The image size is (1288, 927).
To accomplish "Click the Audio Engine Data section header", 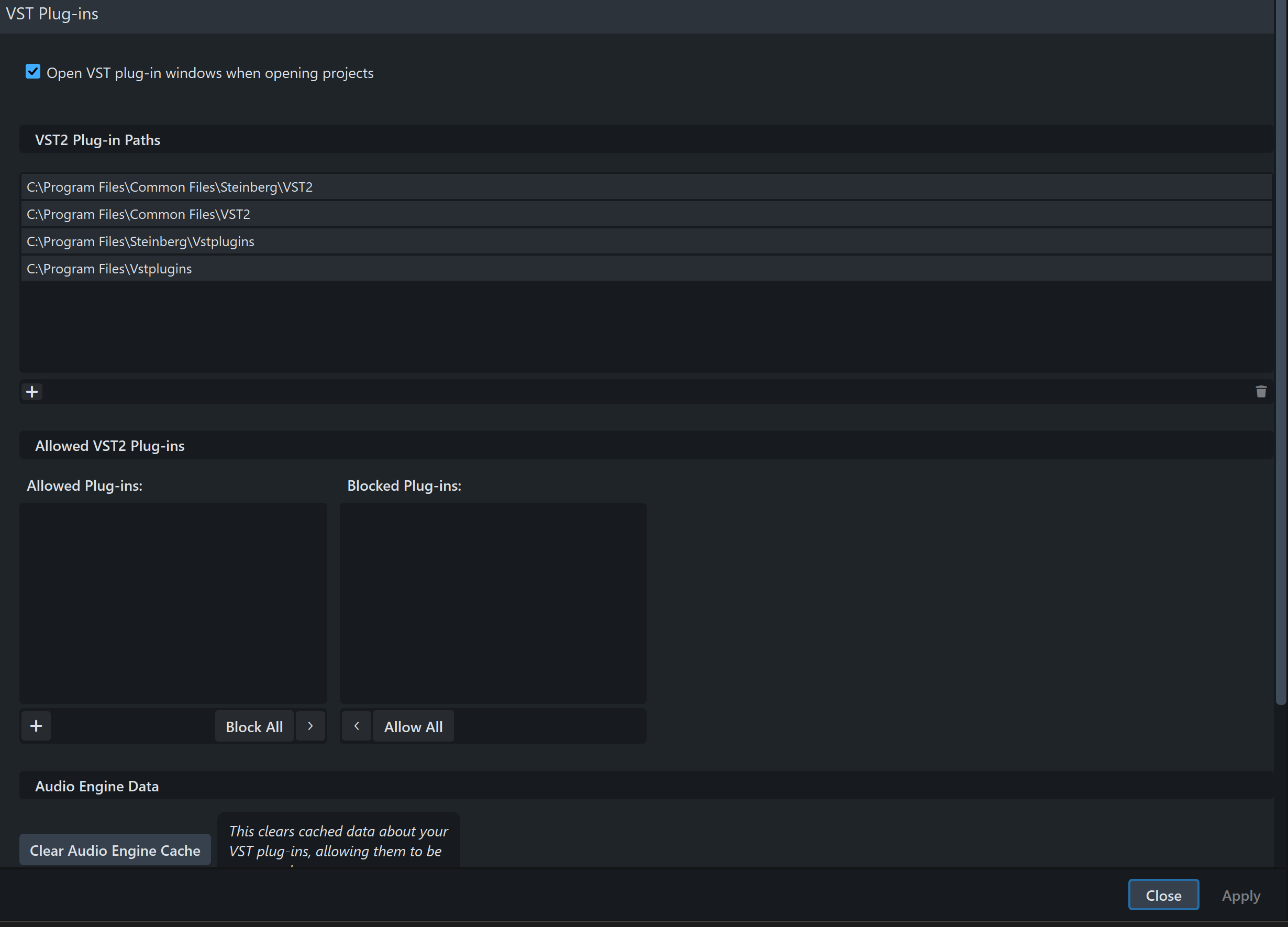I will 97,786.
